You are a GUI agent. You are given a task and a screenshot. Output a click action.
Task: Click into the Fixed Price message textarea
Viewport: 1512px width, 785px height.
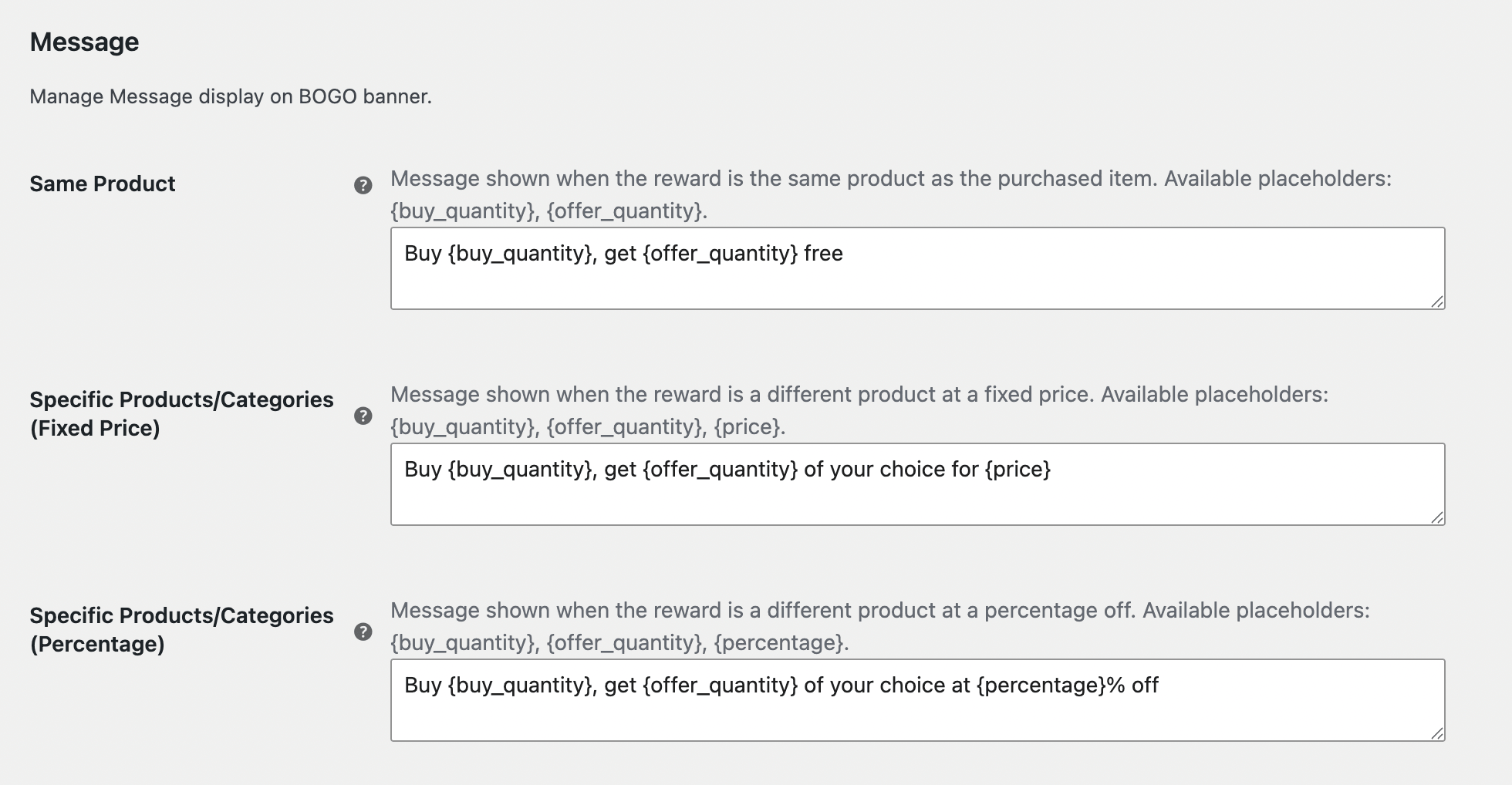[x=917, y=484]
